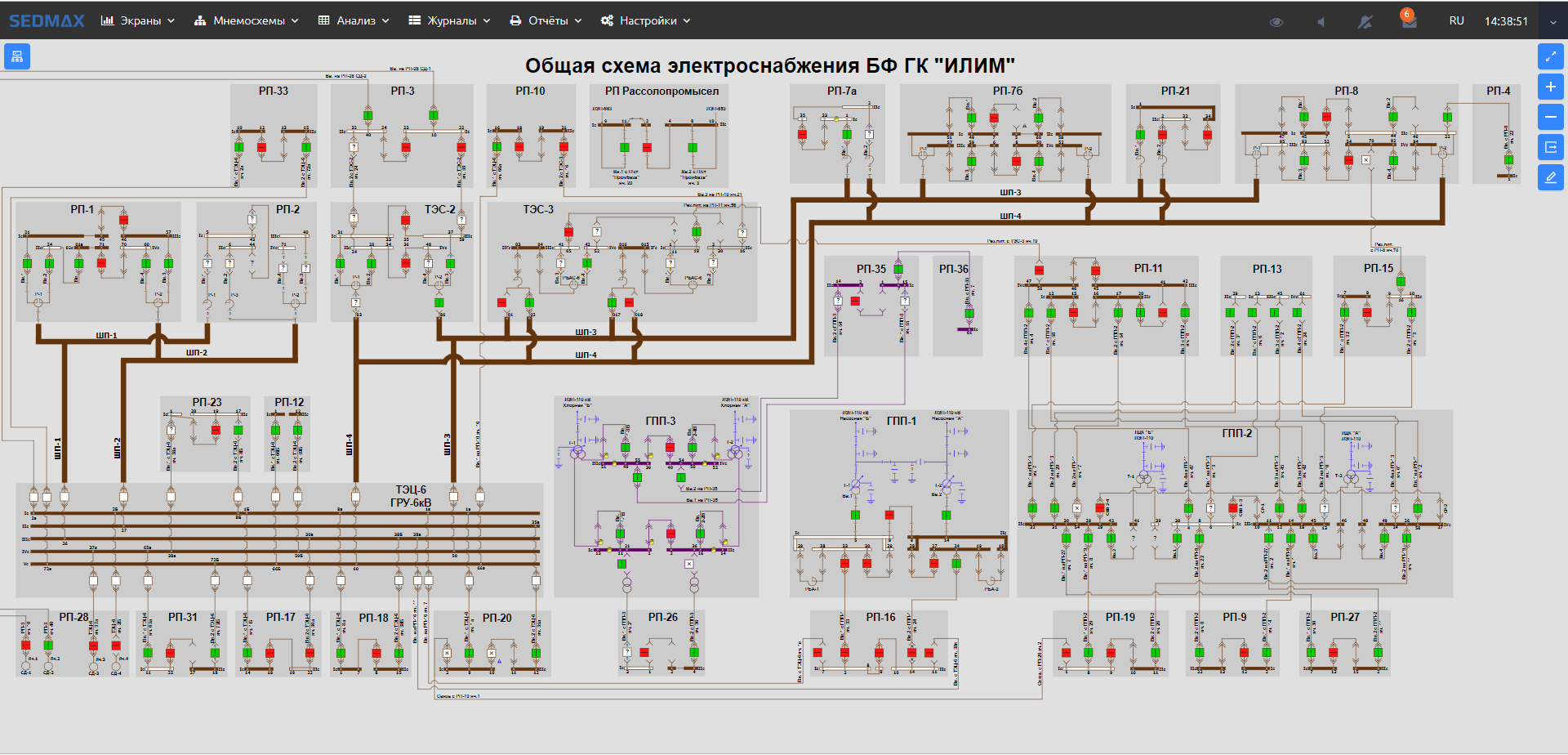Toggle notifications with the crossed bell icon
This screenshot has width=1568, height=755.
[1365, 21]
